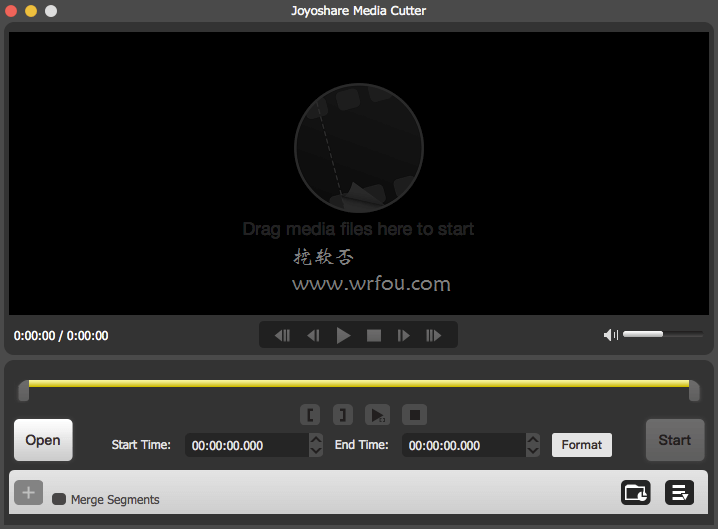
Task: Click the 0:00:00 / 0:00:00 time display
Action: pyautogui.click(x=61, y=336)
